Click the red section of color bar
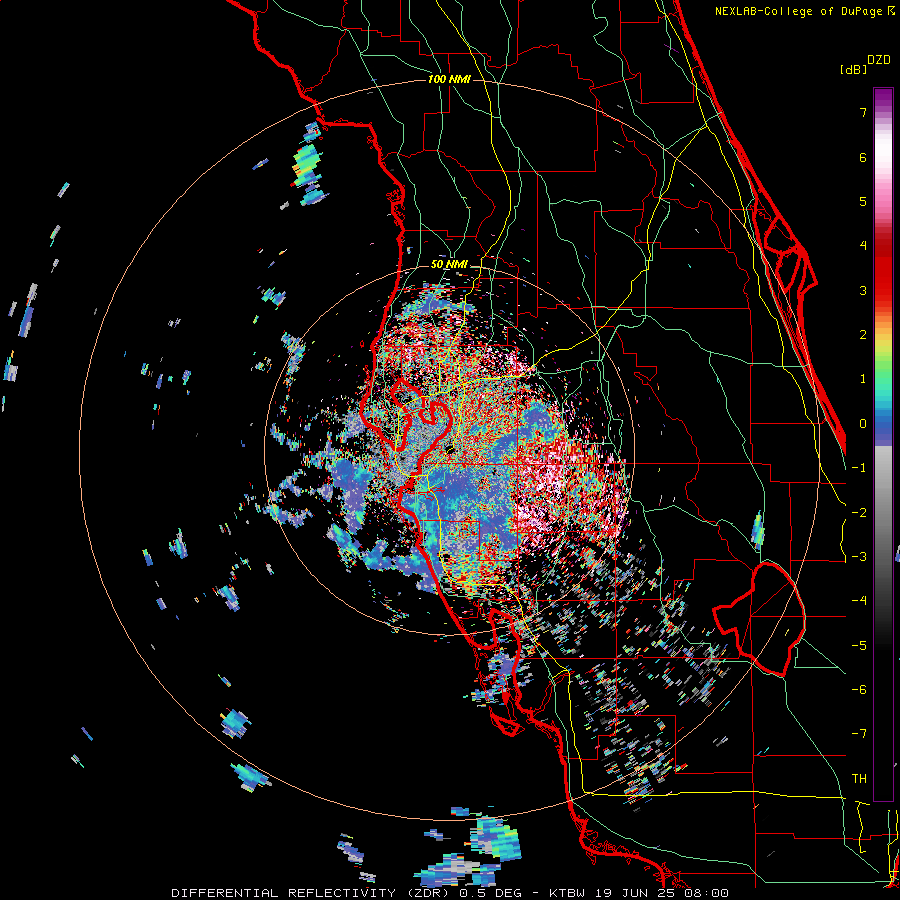This screenshot has height=900, width=900. point(883,267)
